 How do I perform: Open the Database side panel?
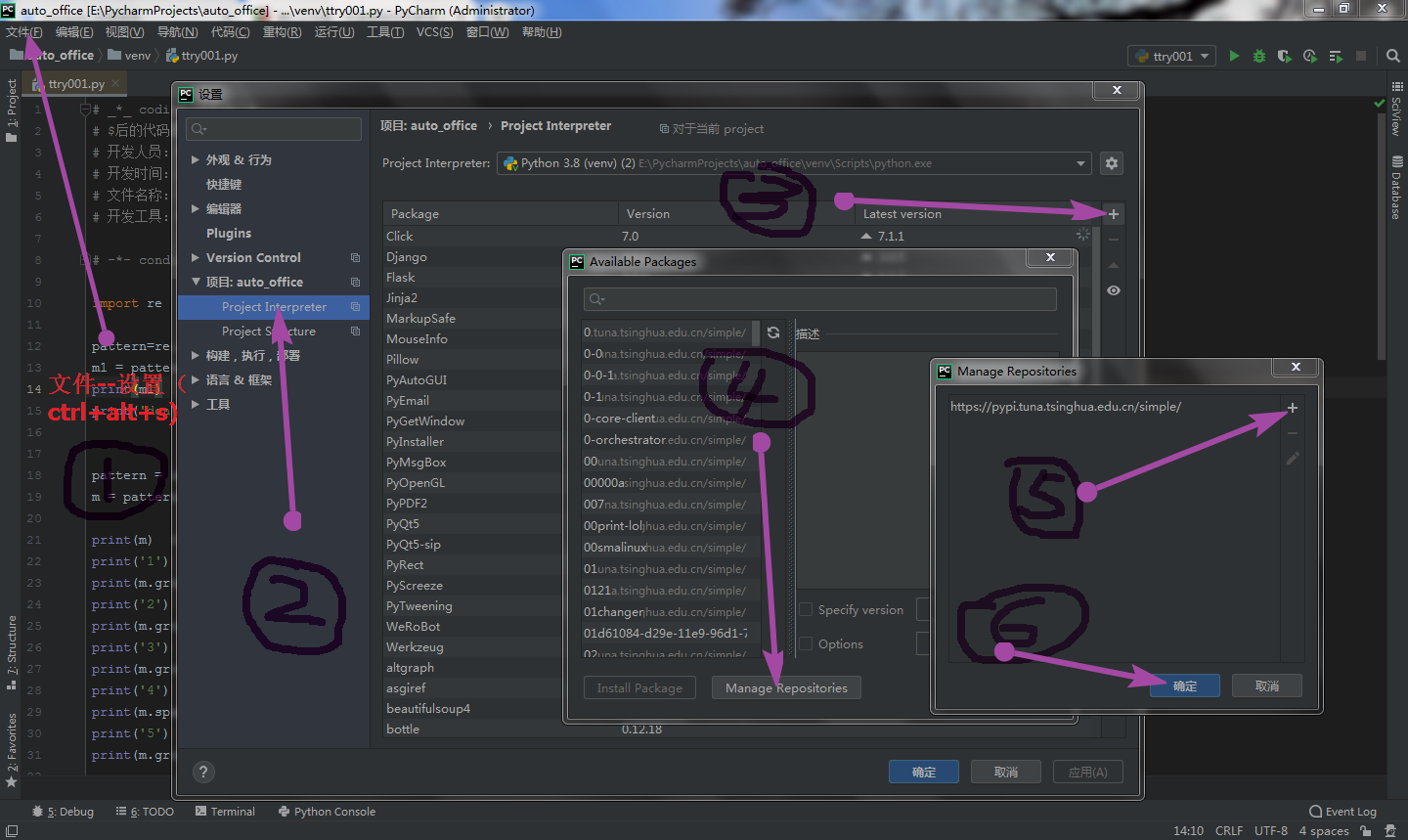coord(1396,188)
